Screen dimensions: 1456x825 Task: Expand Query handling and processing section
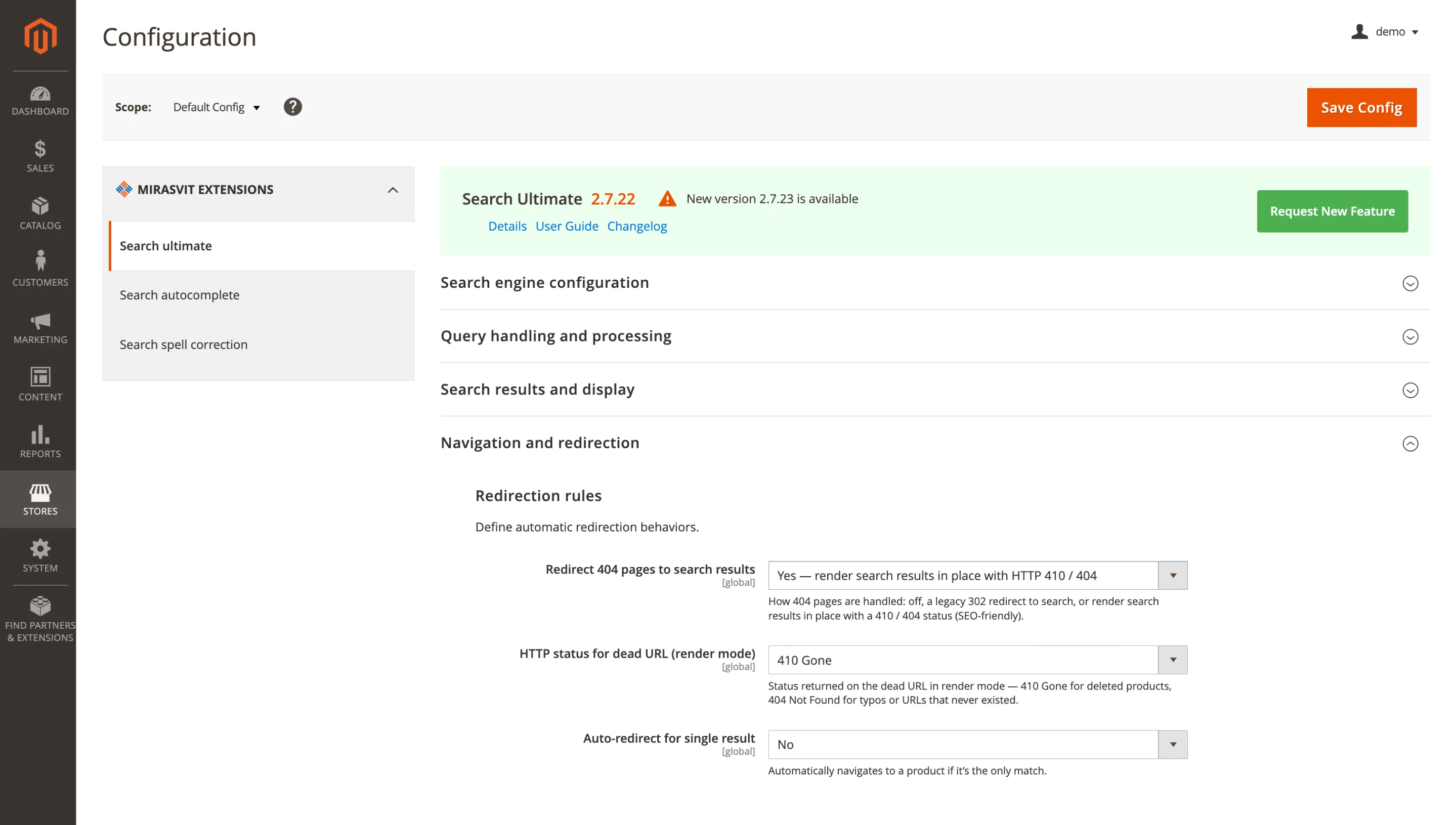point(1409,336)
